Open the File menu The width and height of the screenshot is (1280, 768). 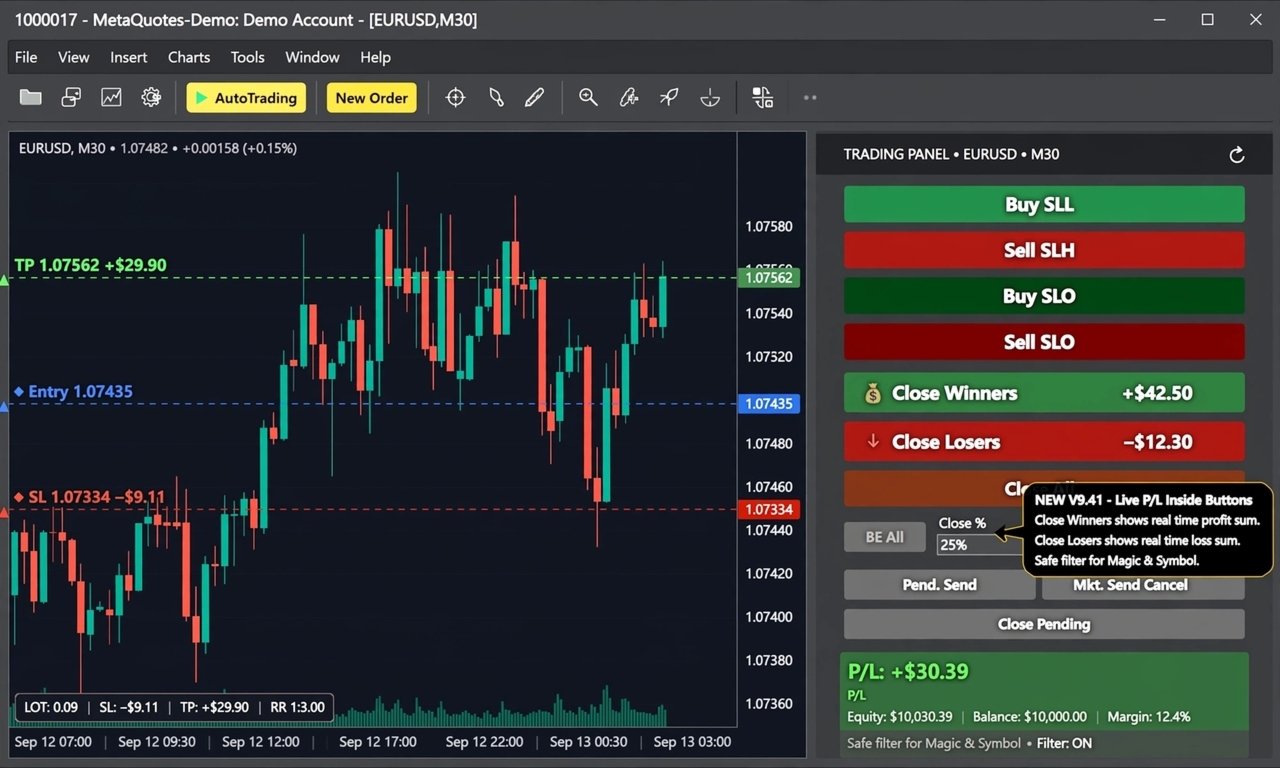[26, 57]
